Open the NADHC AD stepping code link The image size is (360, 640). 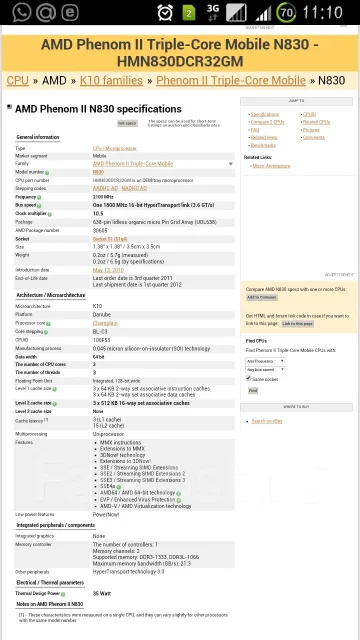coord(134,188)
